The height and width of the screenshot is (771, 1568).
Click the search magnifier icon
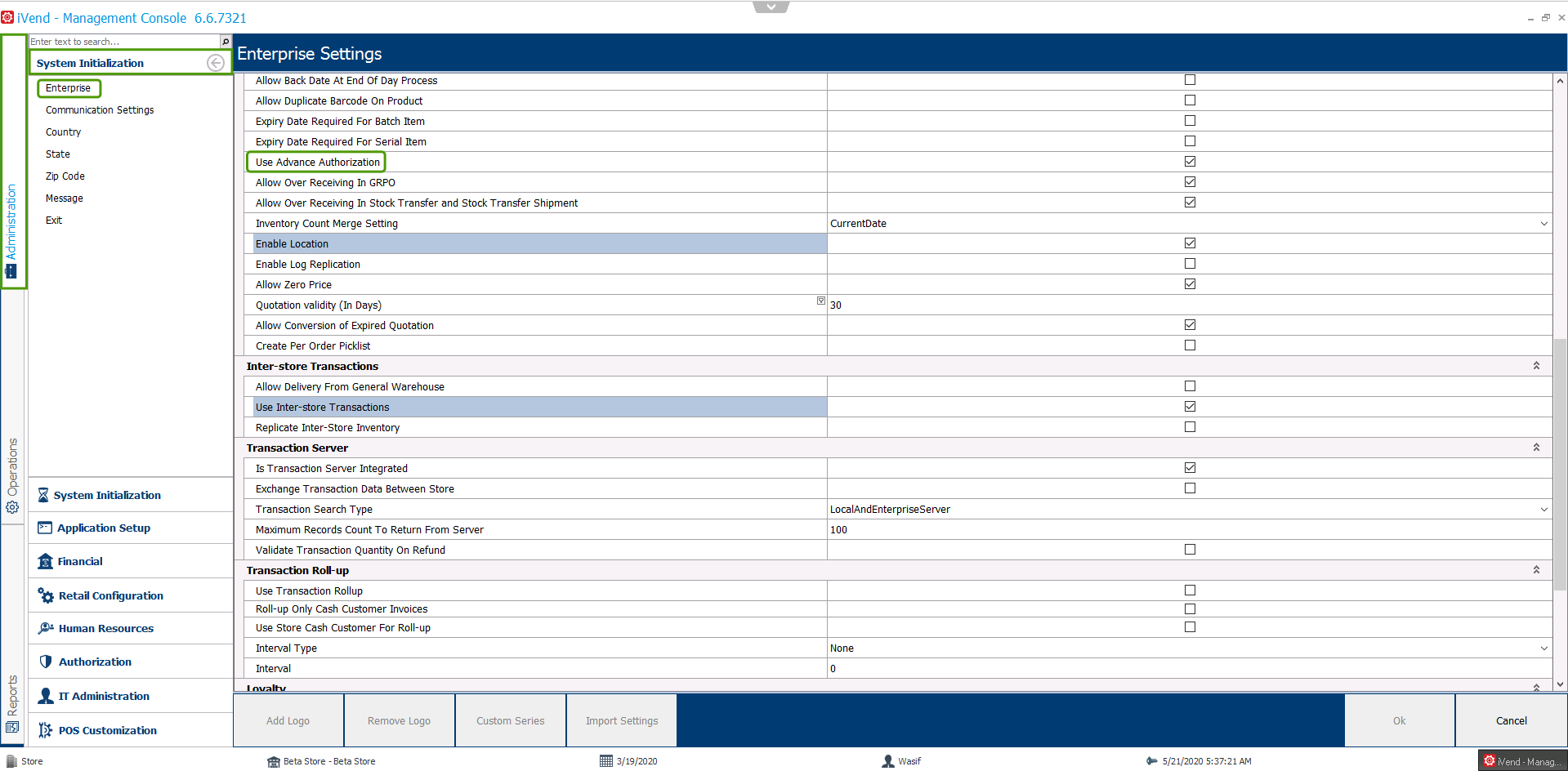(226, 41)
